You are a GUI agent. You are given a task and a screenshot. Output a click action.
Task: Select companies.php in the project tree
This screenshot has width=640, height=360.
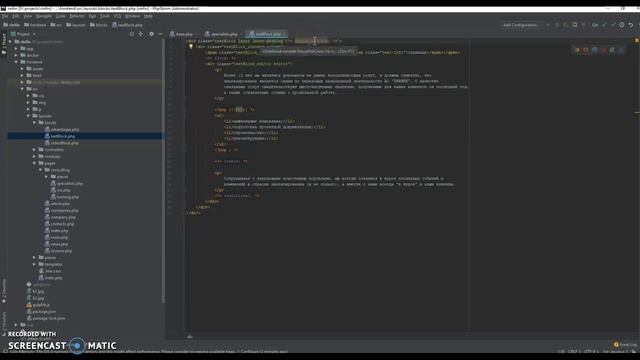(61, 210)
